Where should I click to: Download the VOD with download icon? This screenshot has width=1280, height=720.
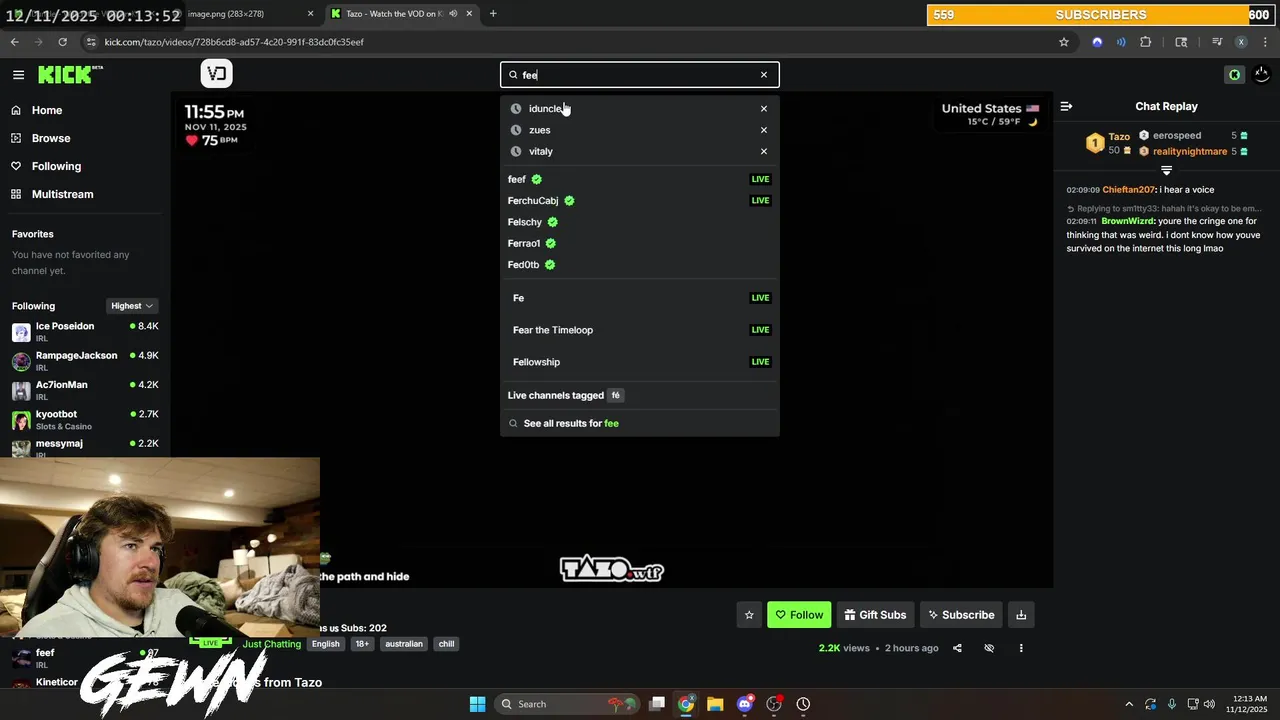pyautogui.click(x=1021, y=615)
